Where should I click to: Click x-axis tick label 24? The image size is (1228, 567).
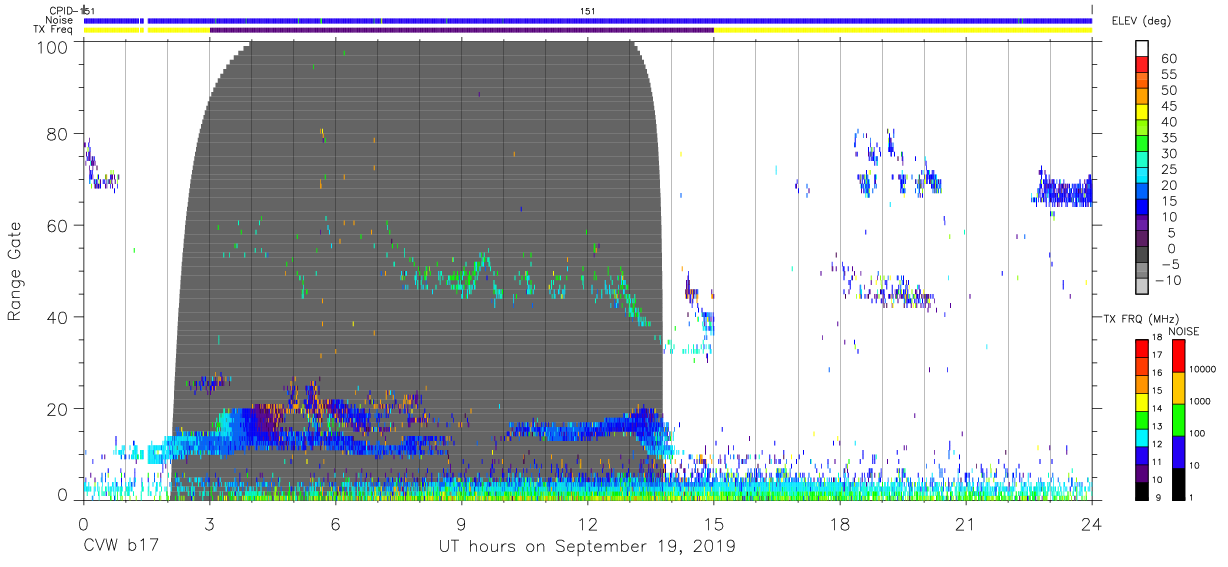[x=1092, y=525]
